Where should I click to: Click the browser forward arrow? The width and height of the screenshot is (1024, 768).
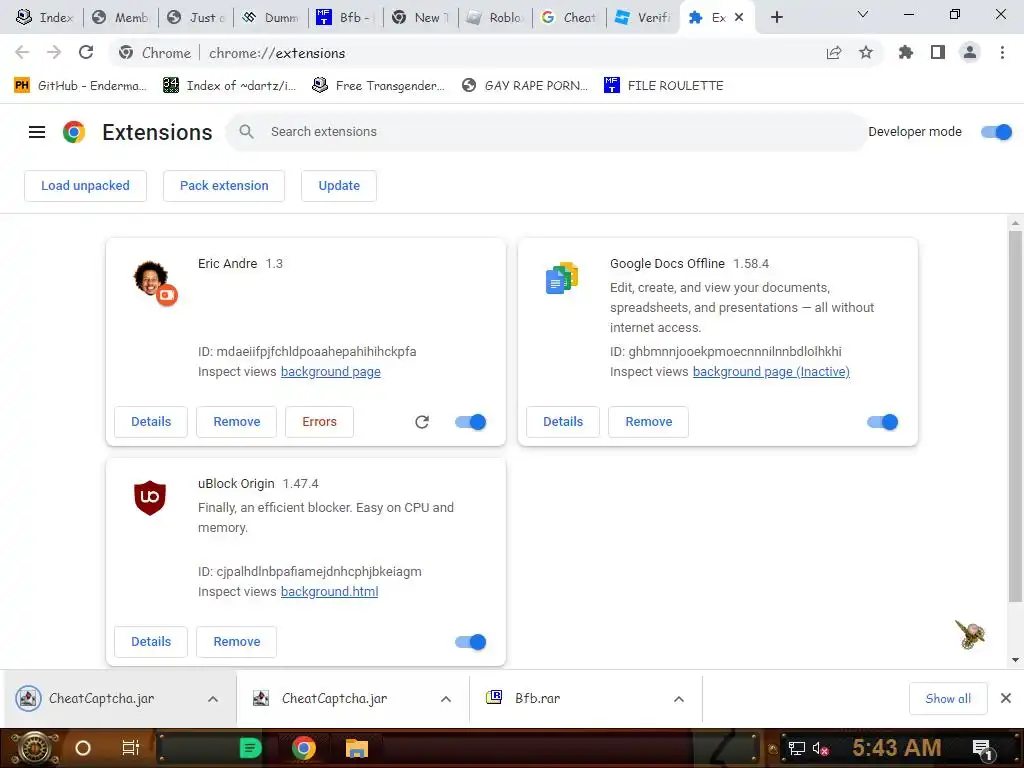pos(54,52)
